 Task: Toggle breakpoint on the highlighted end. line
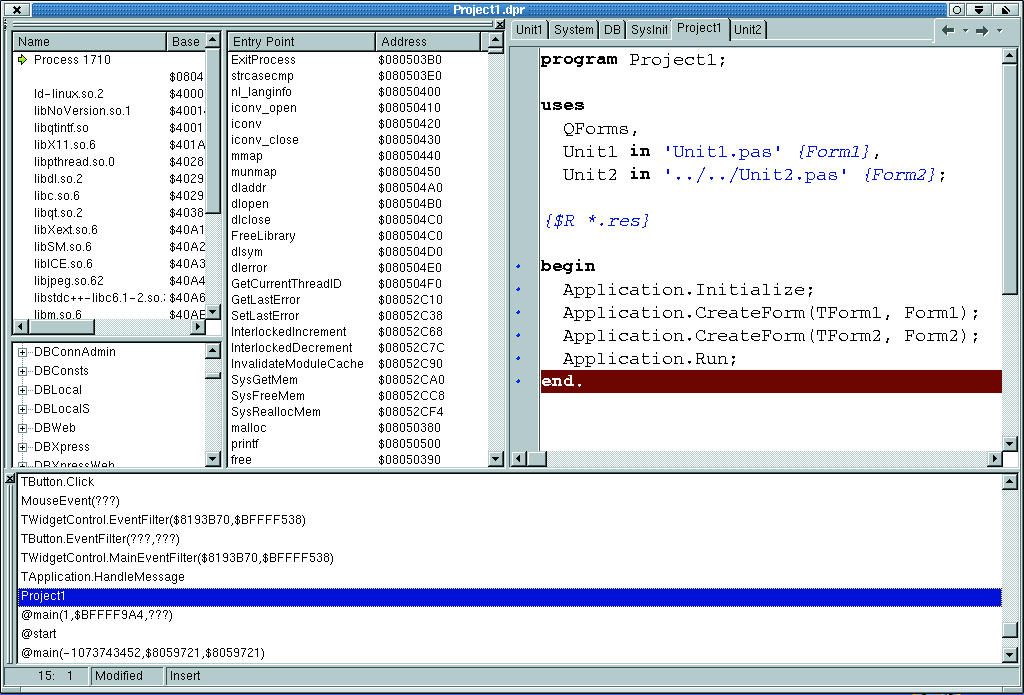[518, 382]
